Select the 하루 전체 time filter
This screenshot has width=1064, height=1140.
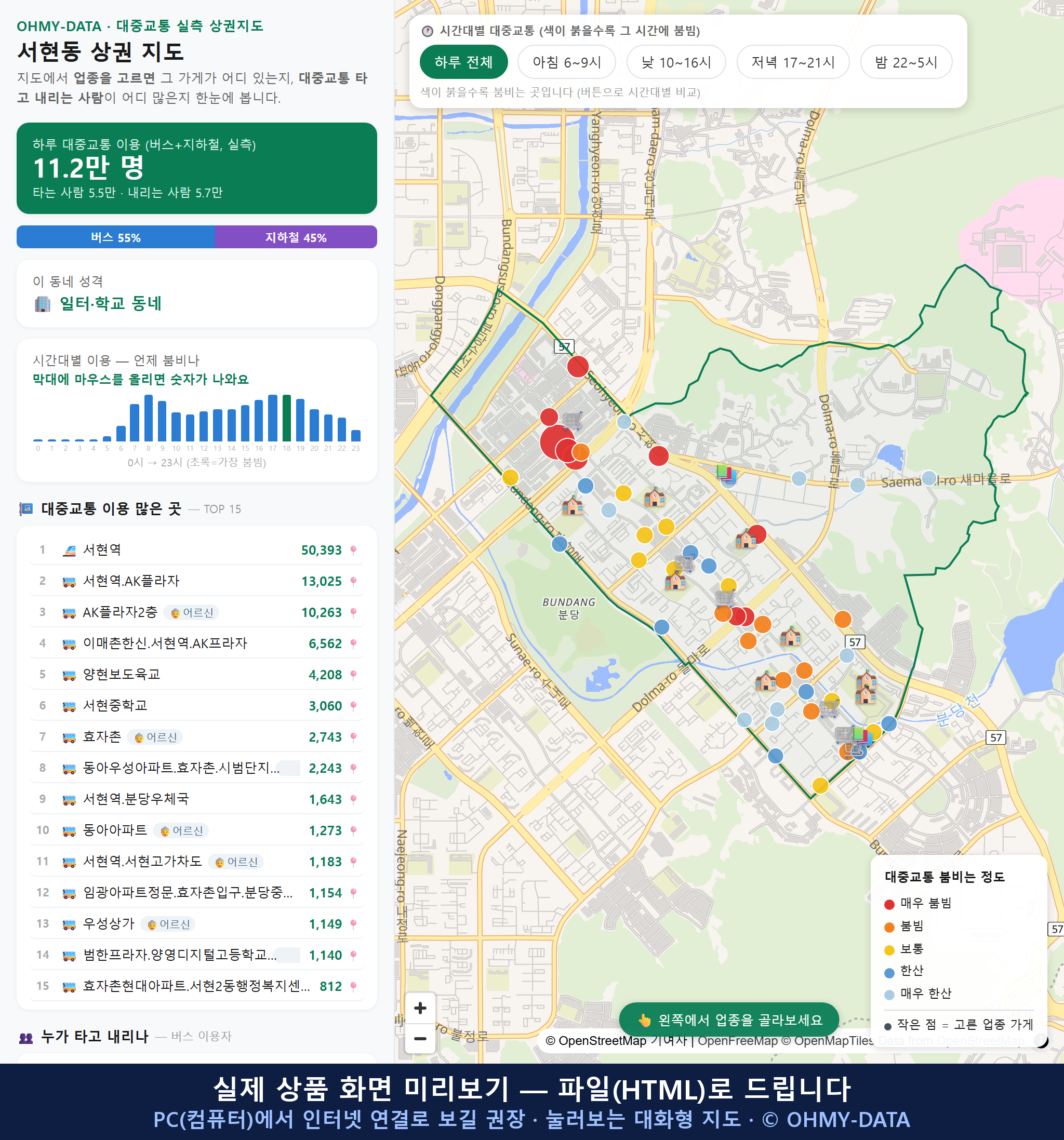(463, 62)
